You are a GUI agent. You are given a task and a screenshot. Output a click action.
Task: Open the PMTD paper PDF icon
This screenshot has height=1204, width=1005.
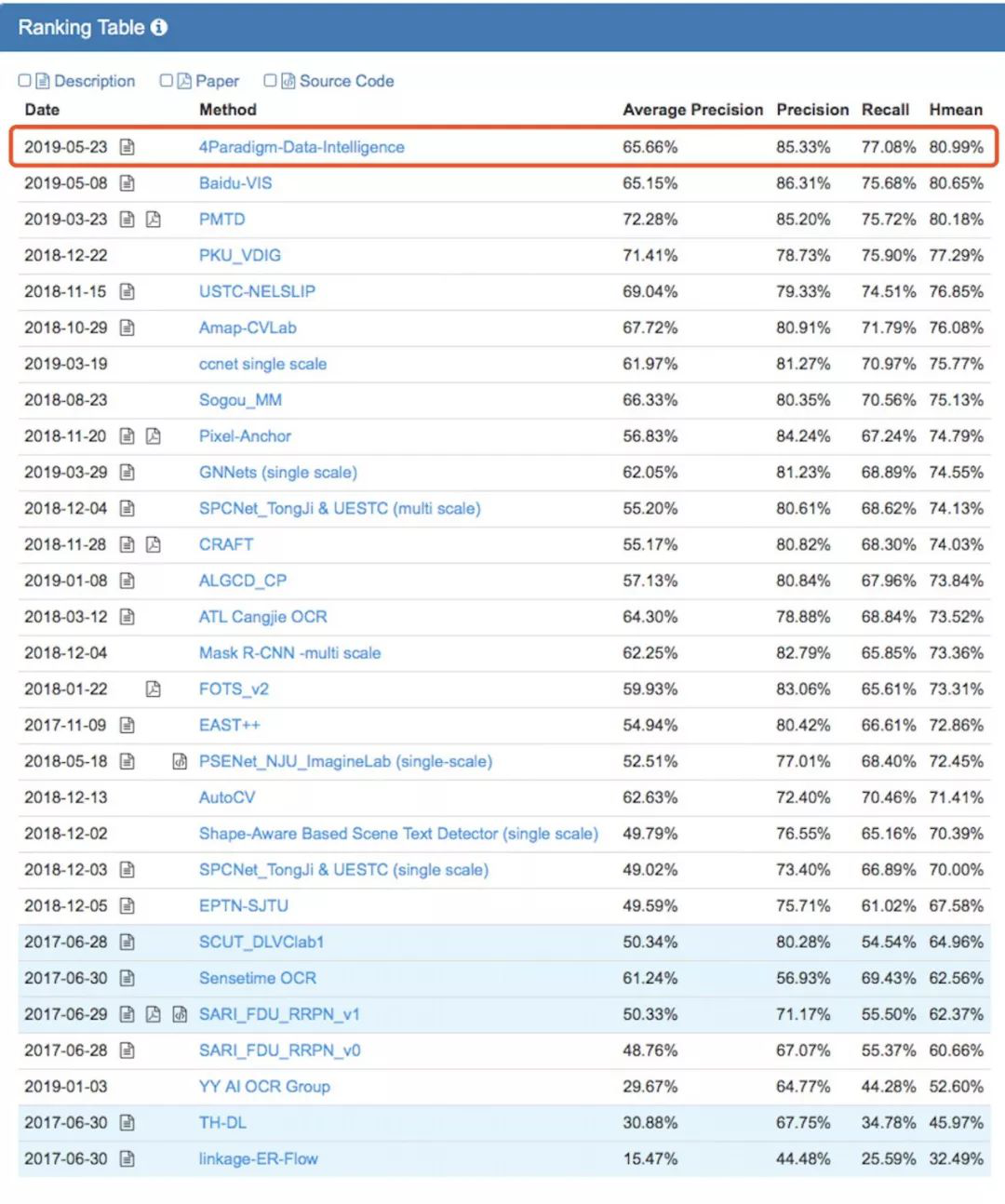[x=154, y=220]
